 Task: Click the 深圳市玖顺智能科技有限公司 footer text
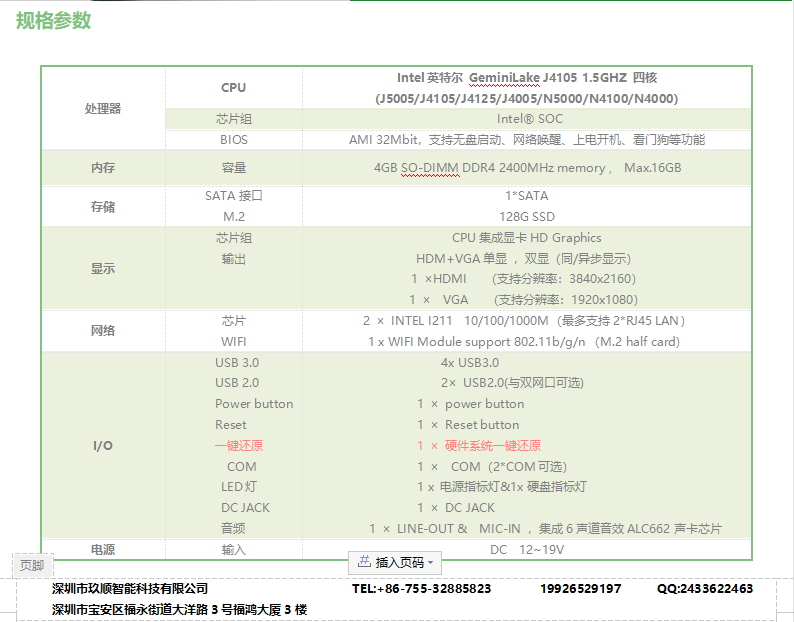click(130, 589)
